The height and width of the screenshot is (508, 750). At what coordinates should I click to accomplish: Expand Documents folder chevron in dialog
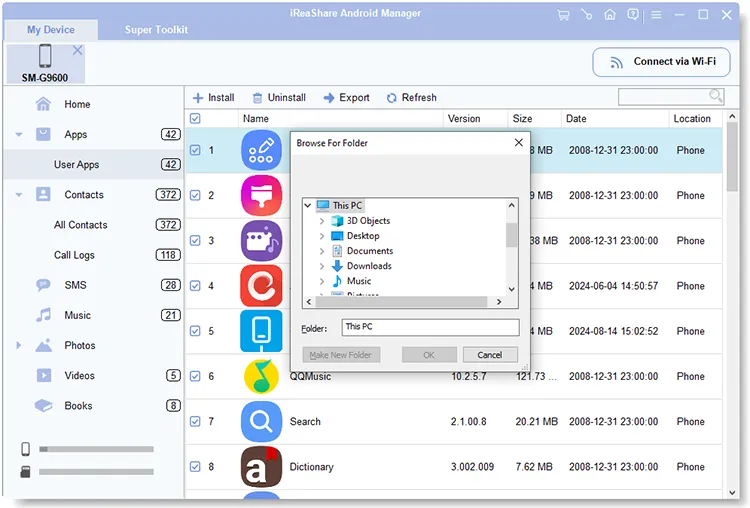pyautogui.click(x=322, y=251)
